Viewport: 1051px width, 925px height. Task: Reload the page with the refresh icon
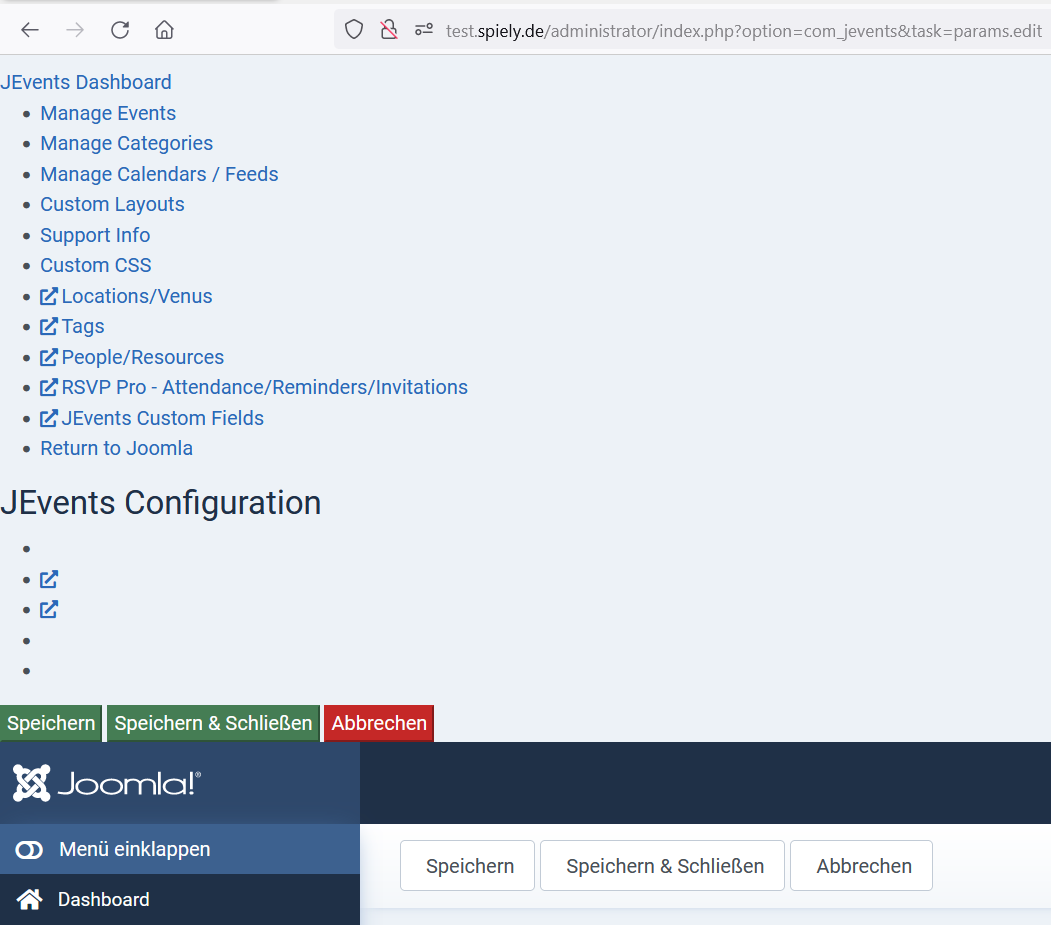(x=120, y=30)
